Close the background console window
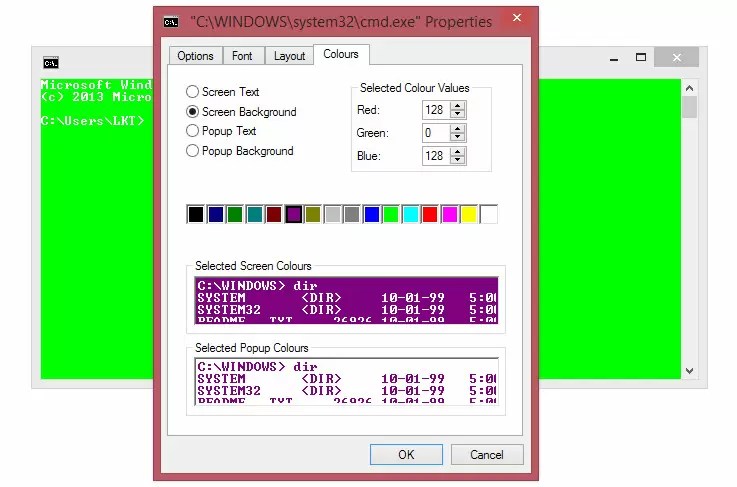This screenshot has height=487, width=737. [x=677, y=57]
